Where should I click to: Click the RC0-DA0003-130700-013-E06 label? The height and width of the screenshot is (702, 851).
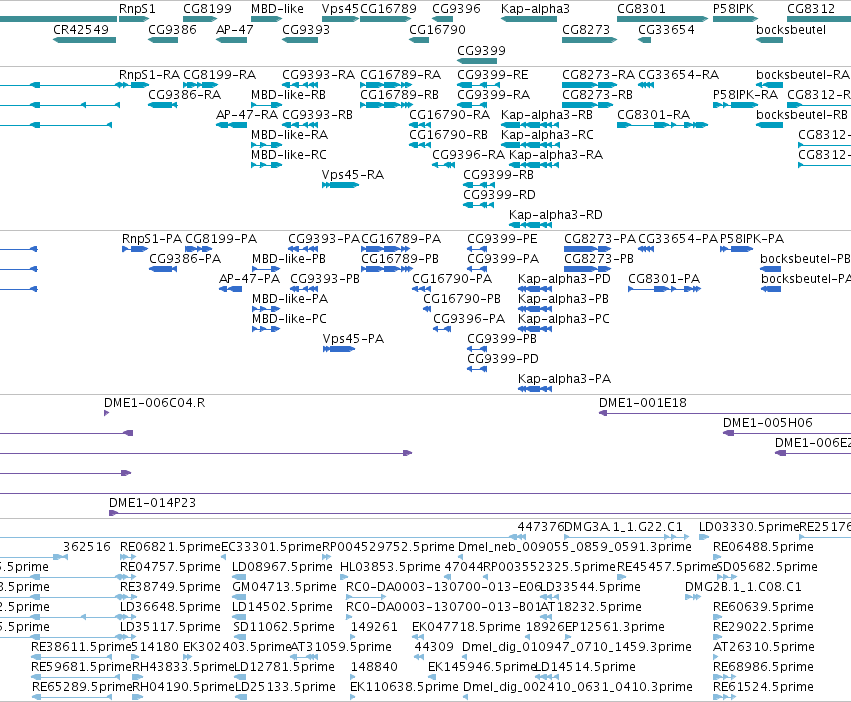[443, 587]
